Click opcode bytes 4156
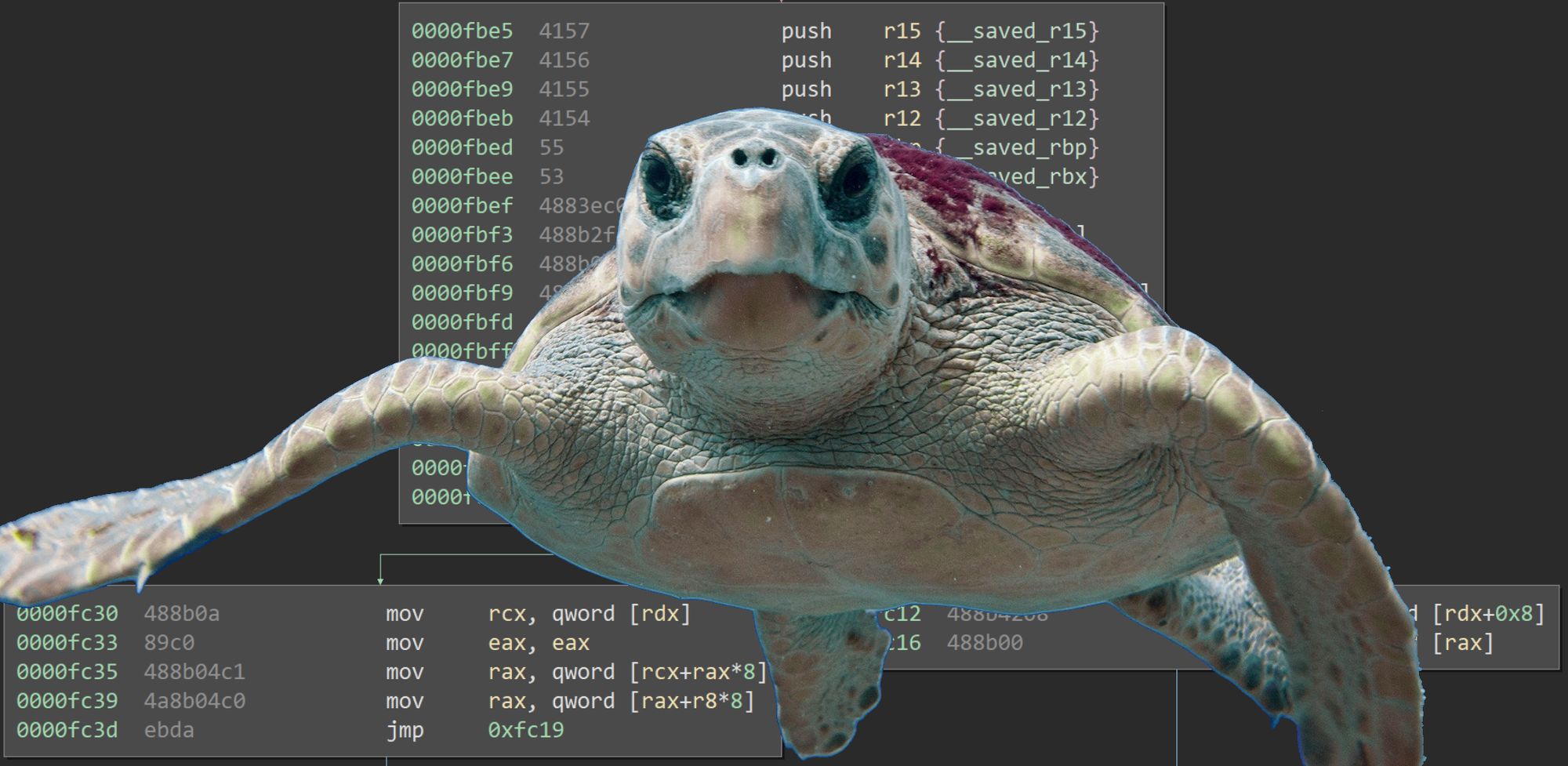1568x766 pixels. pyautogui.click(x=564, y=60)
